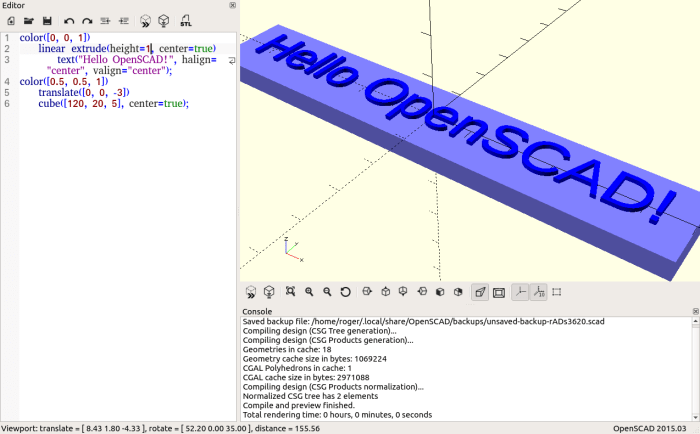Click the line number 4 in gutter
This screenshot has height=434, width=700.
pyautogui.click(x=7, y=81)
